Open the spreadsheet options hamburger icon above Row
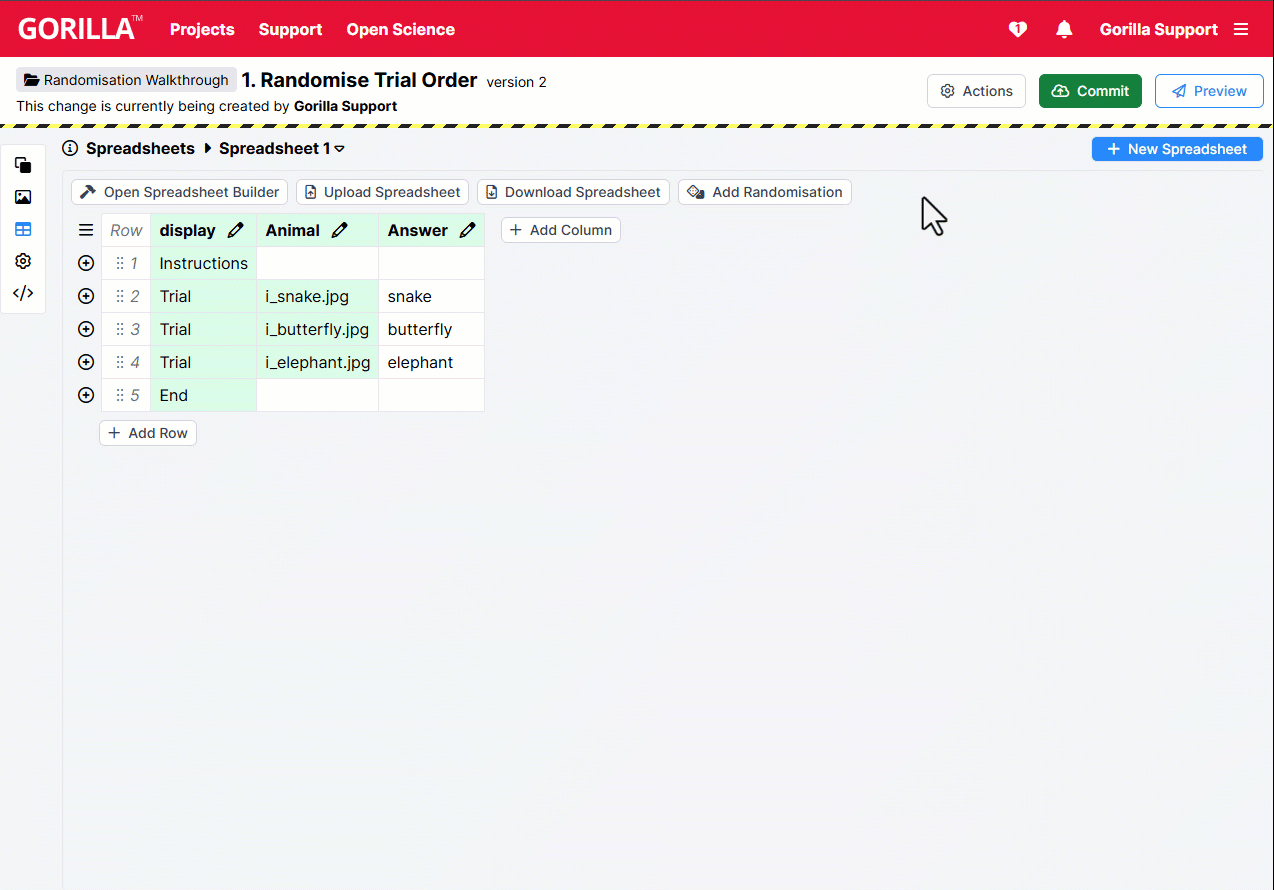The image size is (1274, 890). click(x=86, y=229)
